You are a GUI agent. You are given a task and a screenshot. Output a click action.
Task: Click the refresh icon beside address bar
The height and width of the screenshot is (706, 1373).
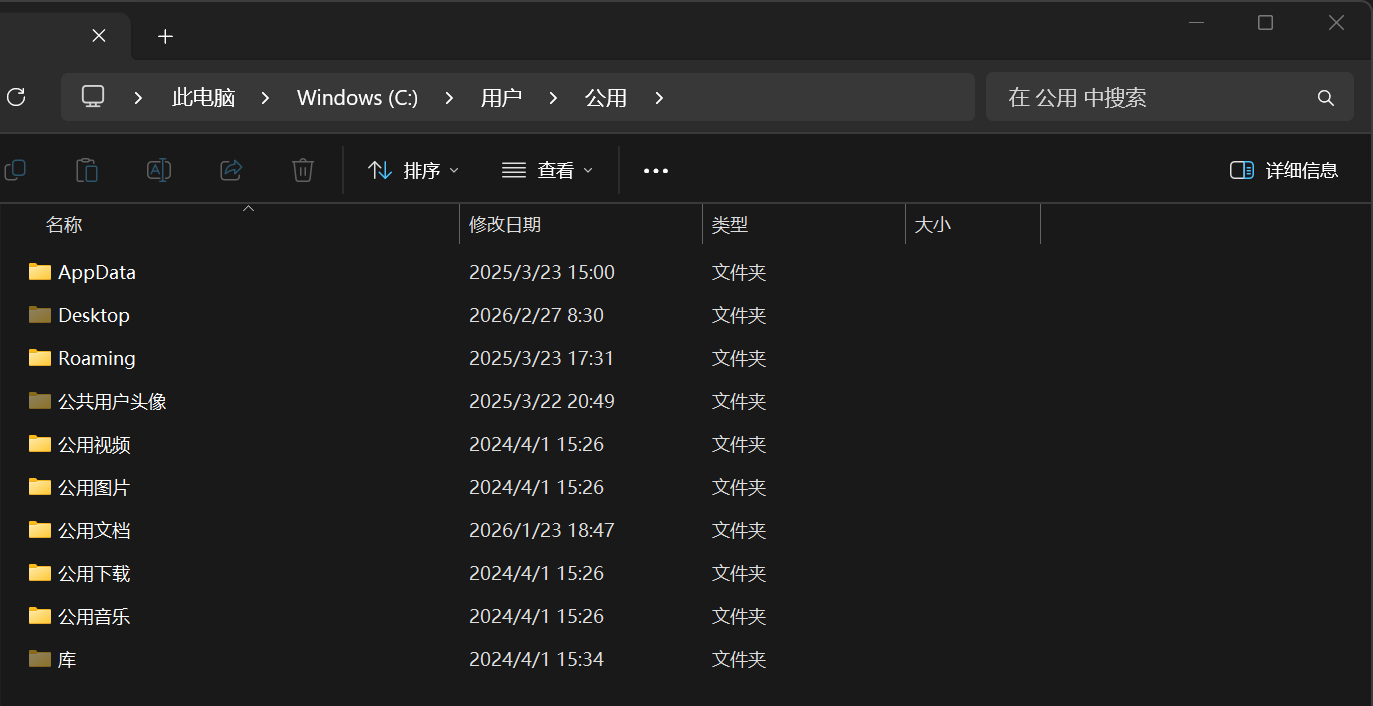click(16, 97)
